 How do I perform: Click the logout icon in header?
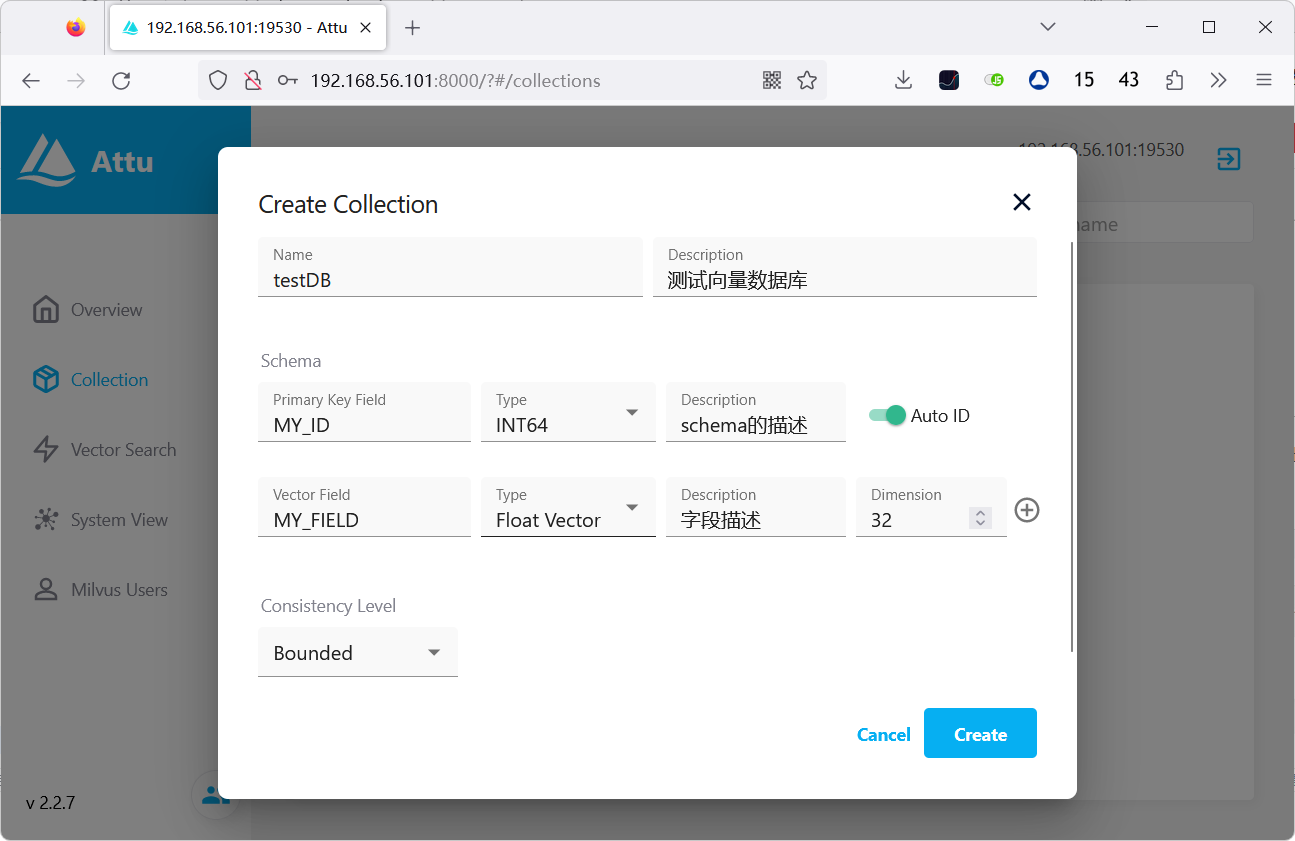[x=1228, y=158]
